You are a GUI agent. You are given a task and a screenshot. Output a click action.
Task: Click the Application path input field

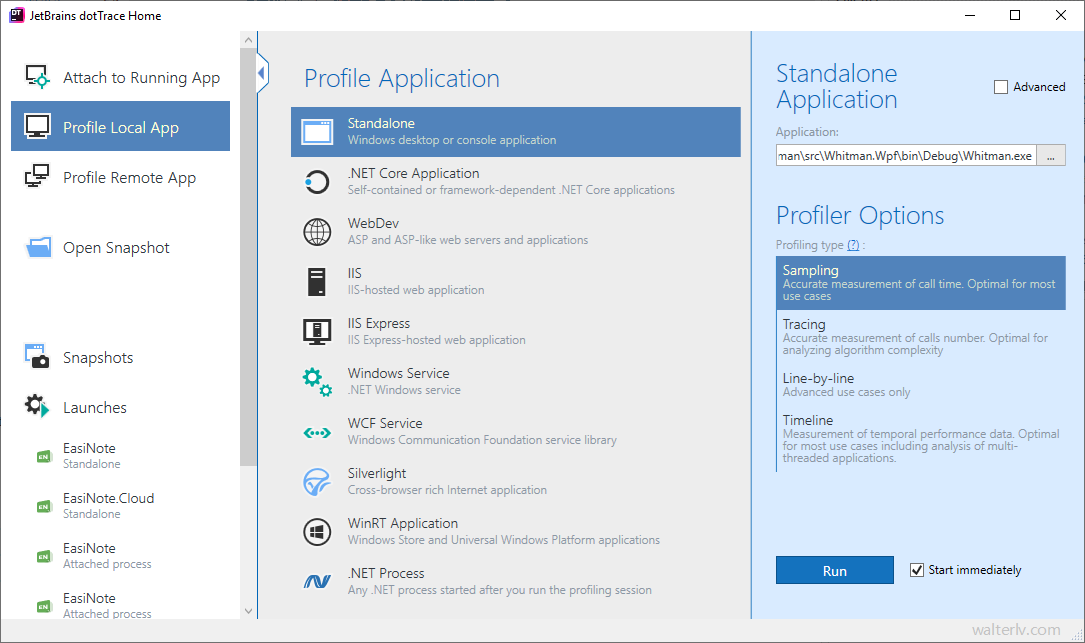click(x=905, y=156)
